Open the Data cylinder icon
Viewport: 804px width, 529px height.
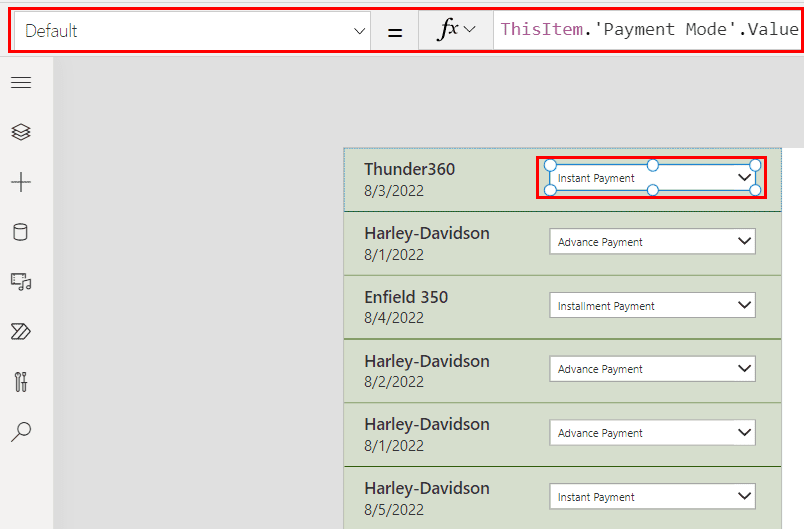[21, 232]
